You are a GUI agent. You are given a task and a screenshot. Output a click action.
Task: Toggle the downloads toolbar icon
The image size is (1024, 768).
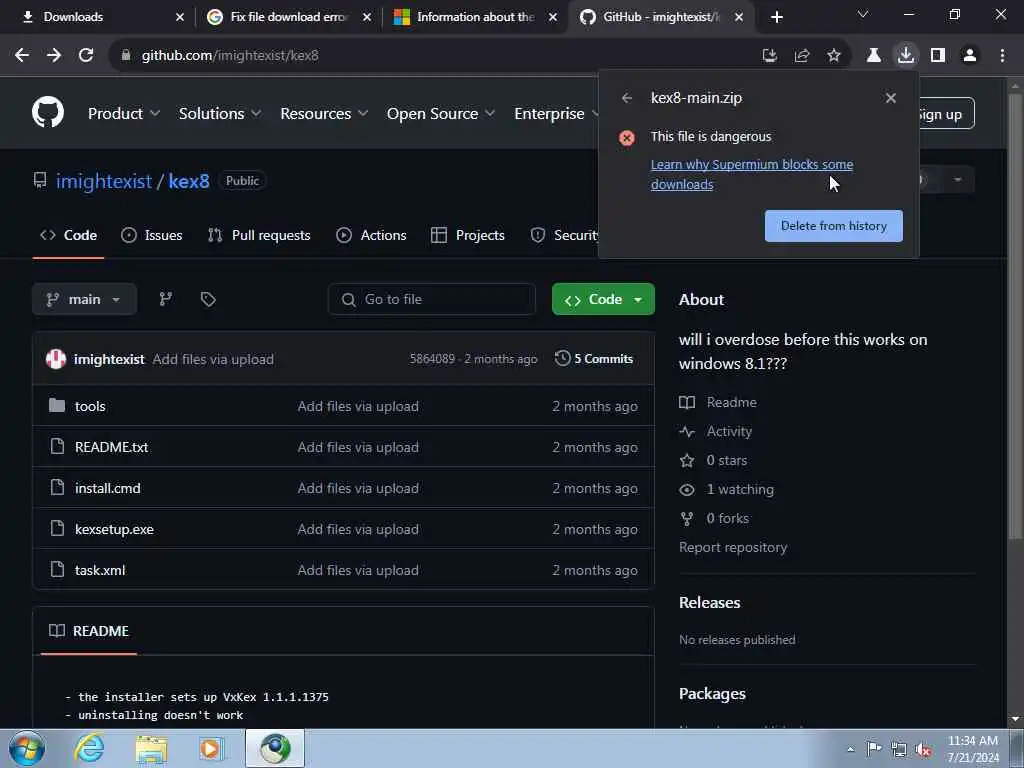pos(906,56)
